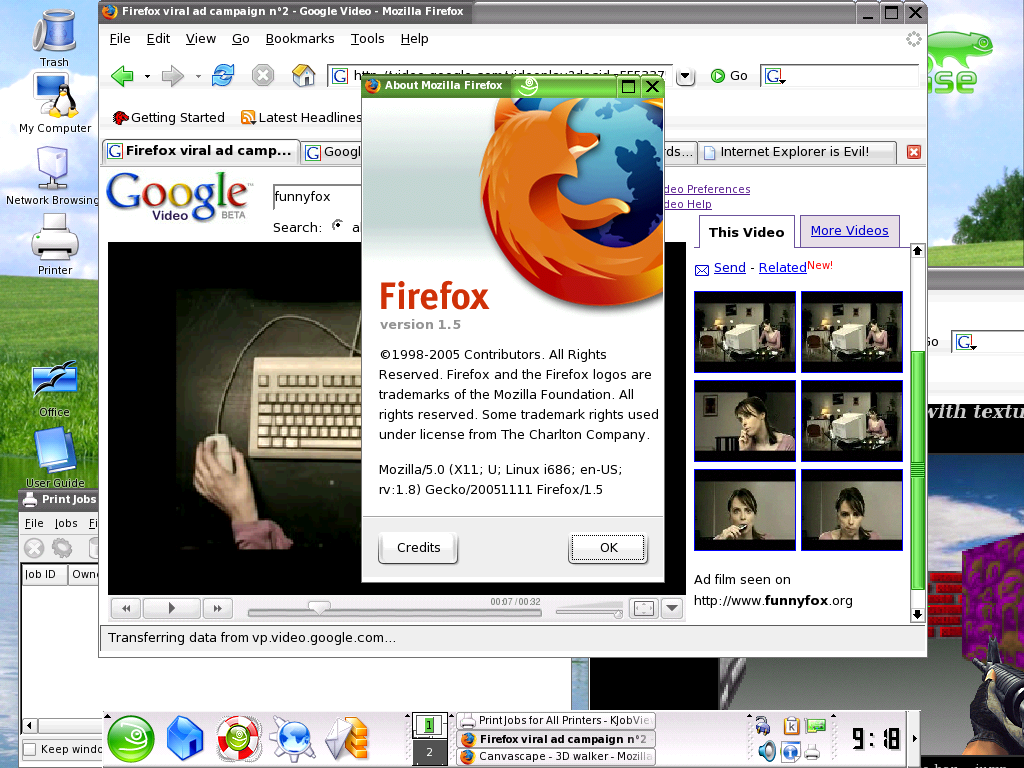Click the video seek slider handle
Viewport: 1024px width, 768px height.
[319, 607]
